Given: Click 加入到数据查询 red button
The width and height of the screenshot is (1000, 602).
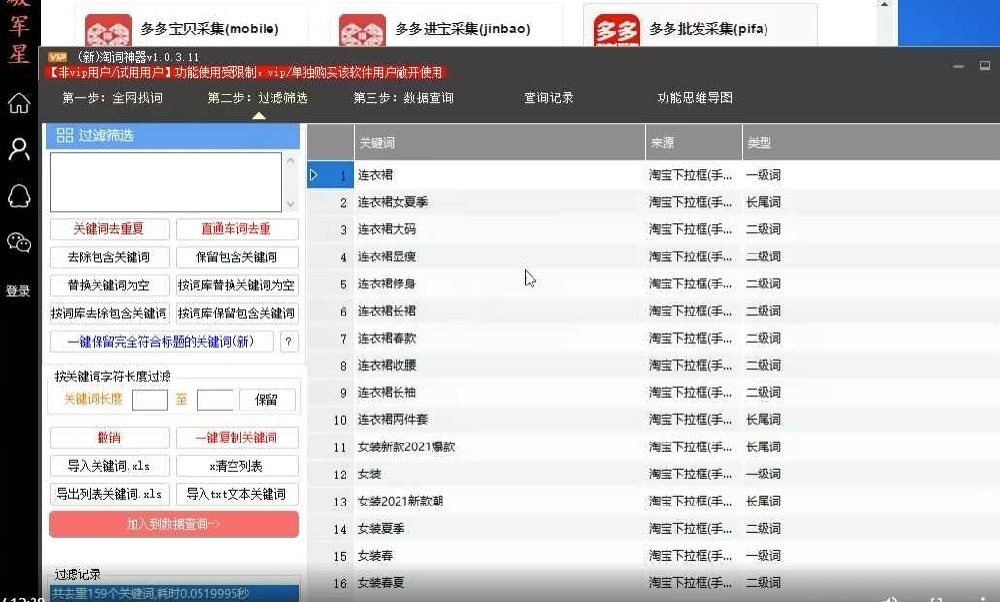Looking at the screenshot, I should click(173, 524).
